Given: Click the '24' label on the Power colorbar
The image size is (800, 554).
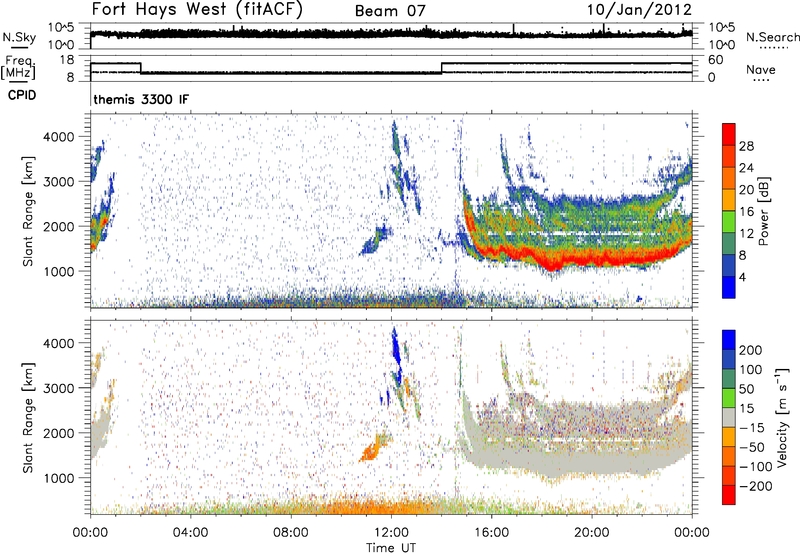Looking at the screenshot, I should (746, 168).
